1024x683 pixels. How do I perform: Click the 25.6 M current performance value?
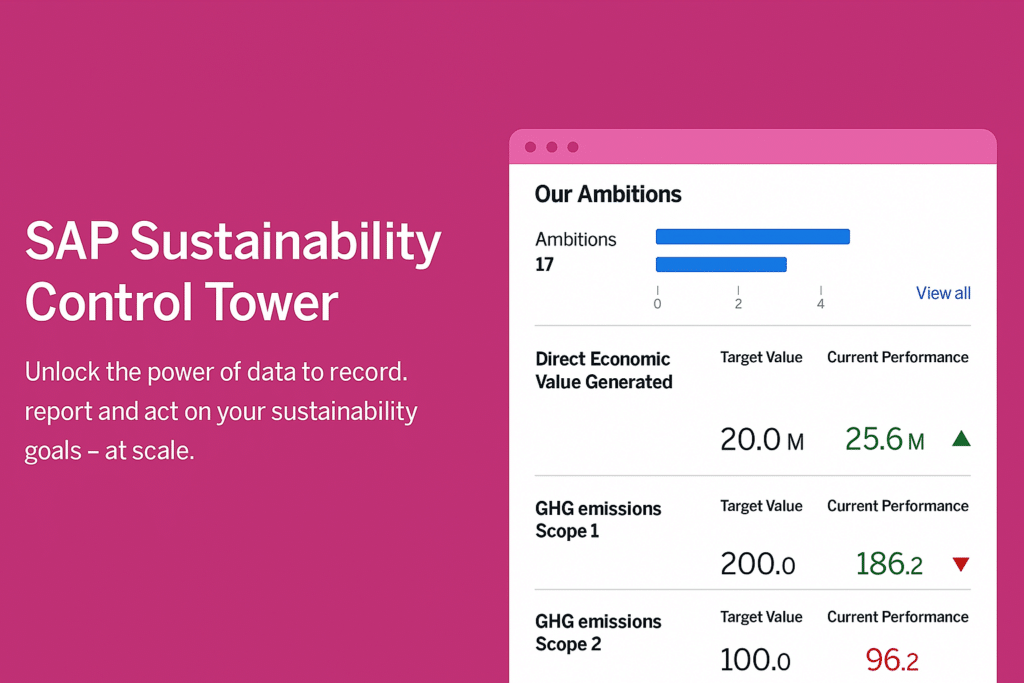(885, 439)
